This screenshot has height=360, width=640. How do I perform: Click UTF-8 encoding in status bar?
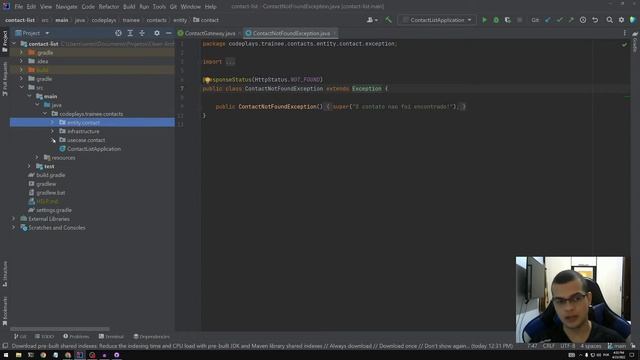point(567,346)
